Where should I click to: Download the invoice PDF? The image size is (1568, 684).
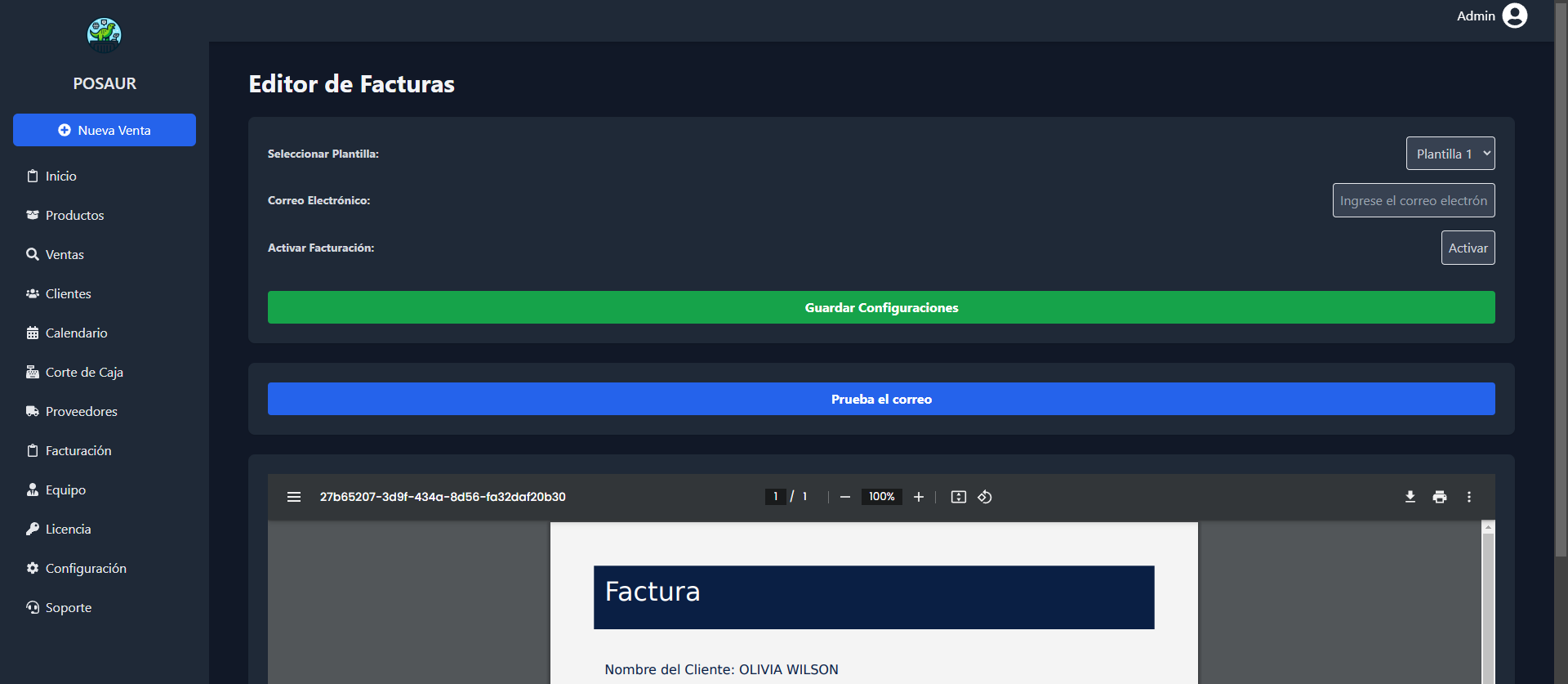pyautogui.click(x=1410, y=497)
